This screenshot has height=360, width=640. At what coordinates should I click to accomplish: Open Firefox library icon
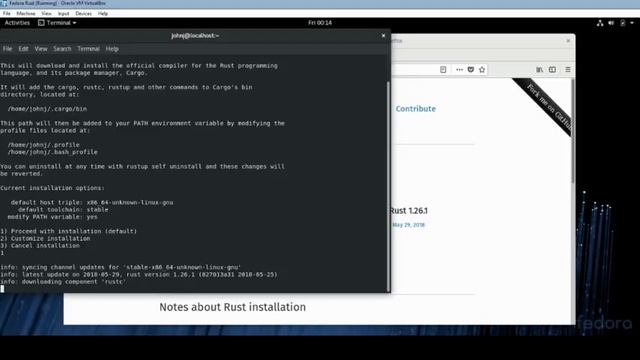[540, 69]
